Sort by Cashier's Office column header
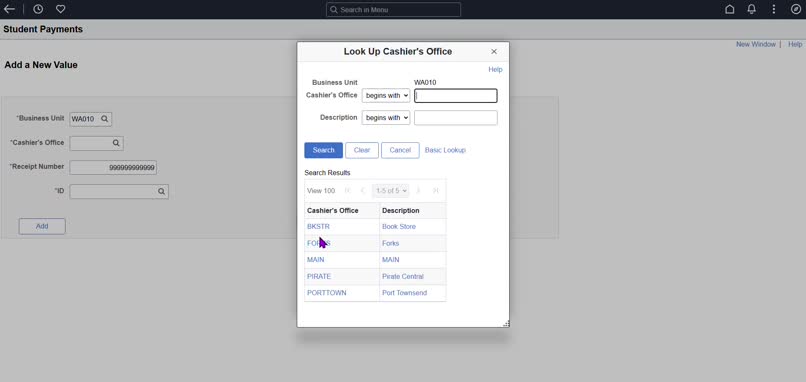806x382 pixels. (333, 211)
